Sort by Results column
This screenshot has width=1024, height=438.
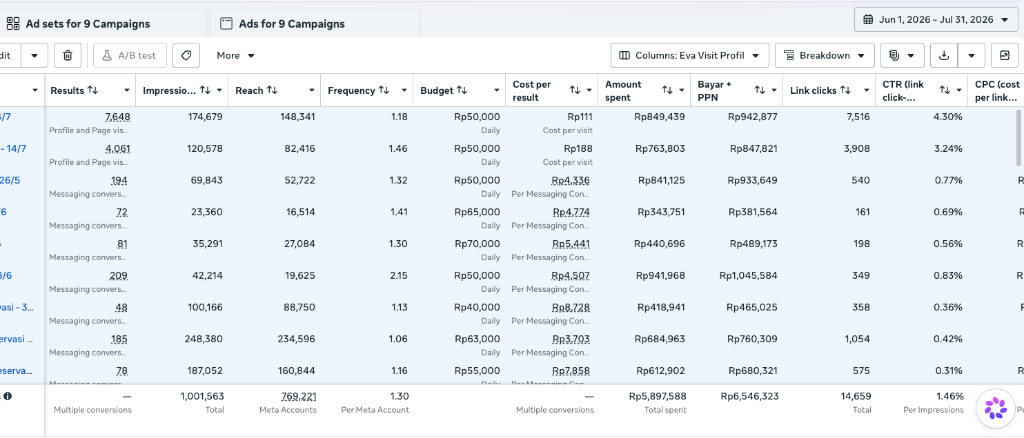tap(92, 90)
